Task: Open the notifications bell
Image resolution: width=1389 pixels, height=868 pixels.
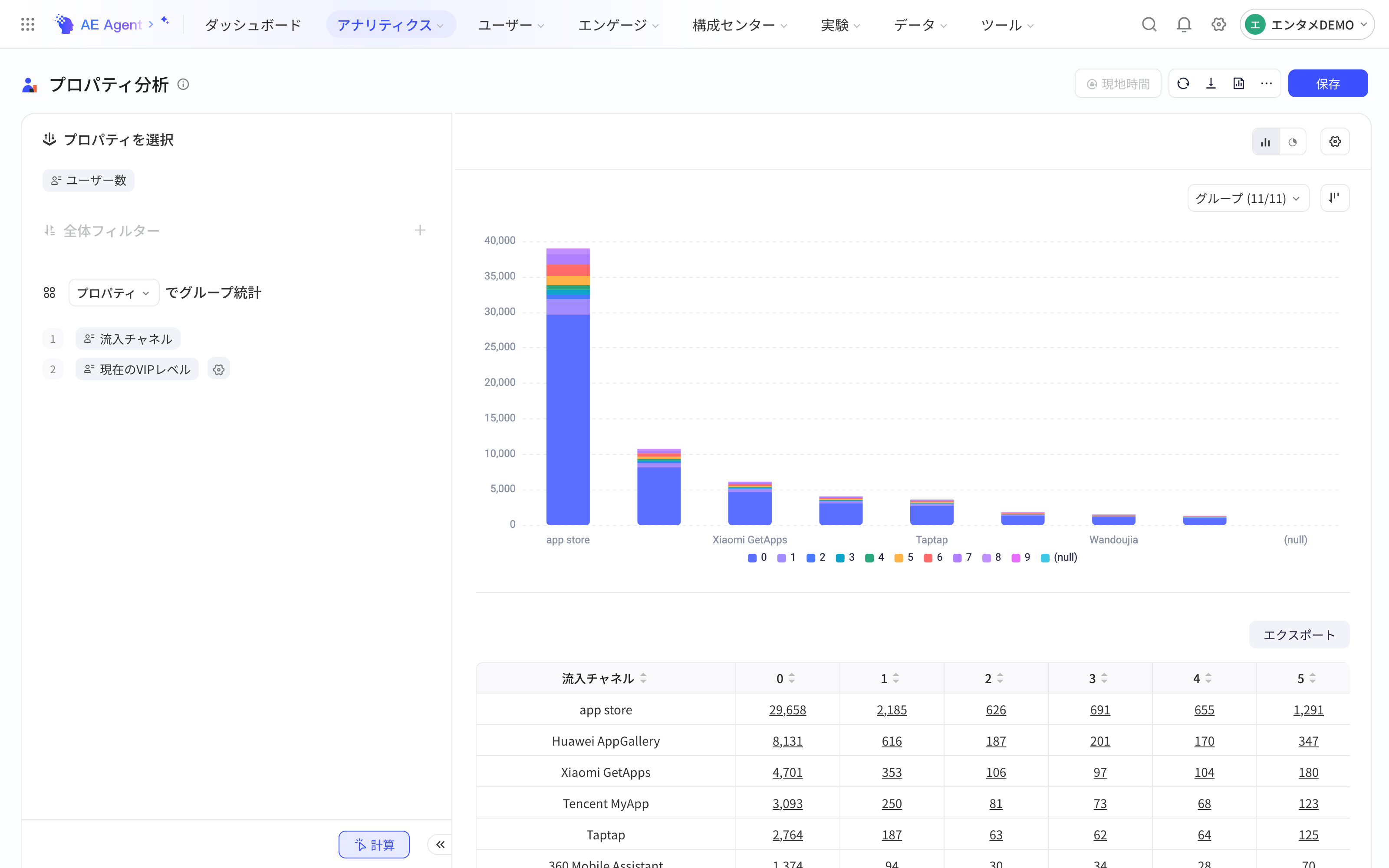Action: pyautogui.click(x=1184, y=24)
